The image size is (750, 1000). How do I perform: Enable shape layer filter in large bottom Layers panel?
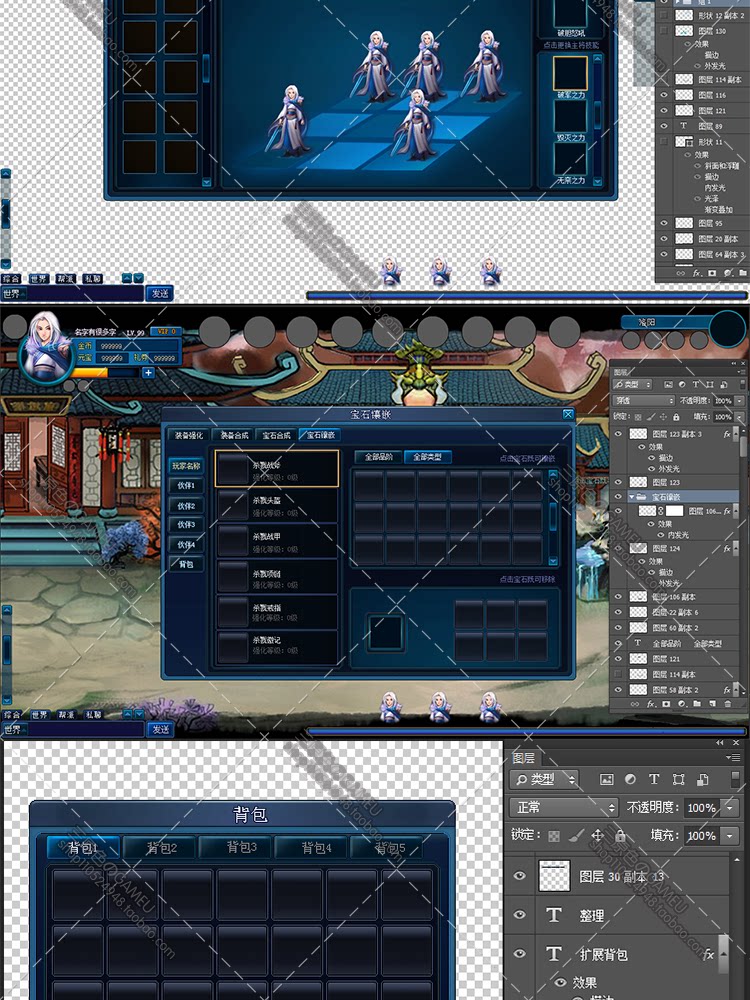click(x=678, y=779)
